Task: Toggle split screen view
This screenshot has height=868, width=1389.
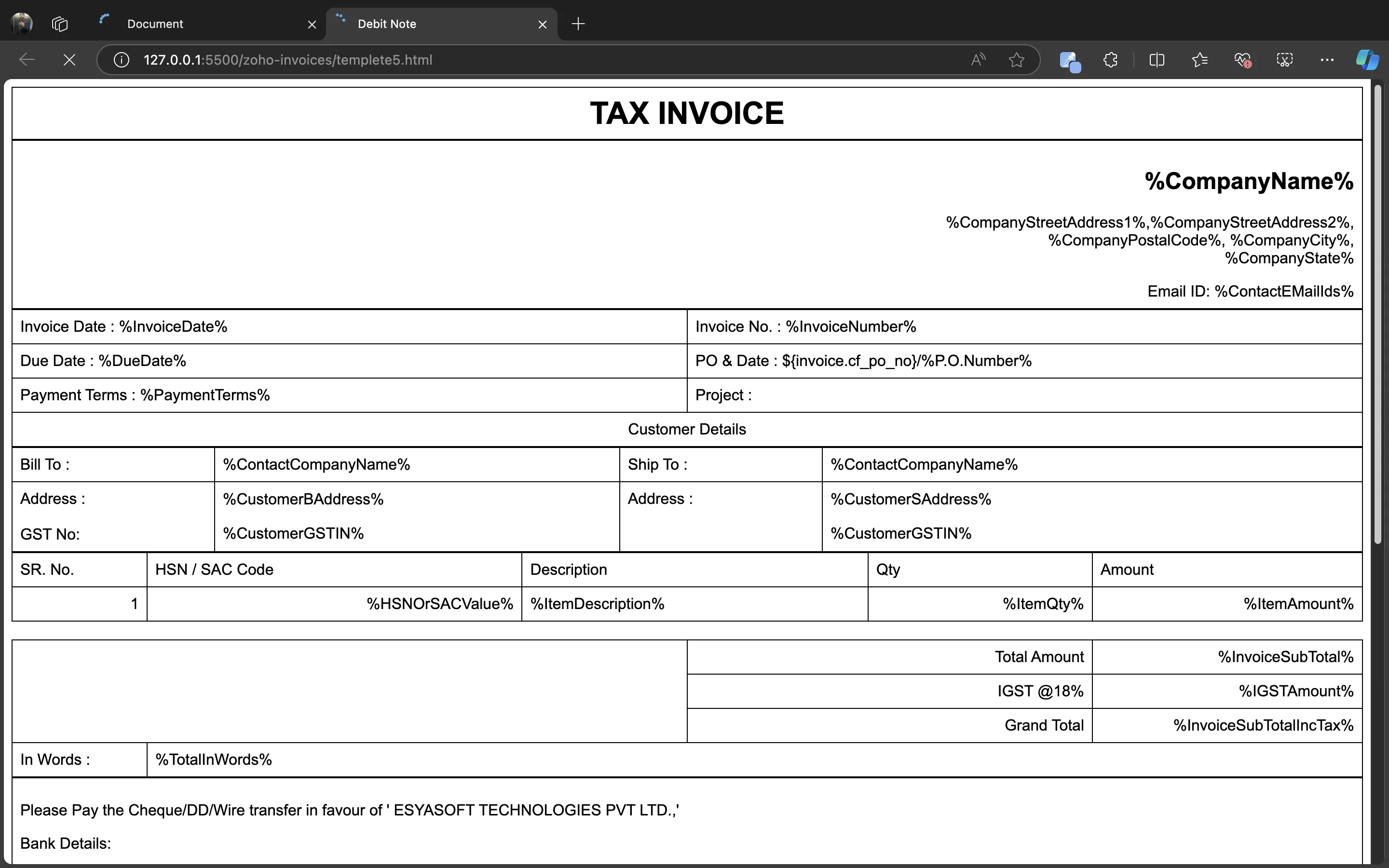Action: (1157, 60)
